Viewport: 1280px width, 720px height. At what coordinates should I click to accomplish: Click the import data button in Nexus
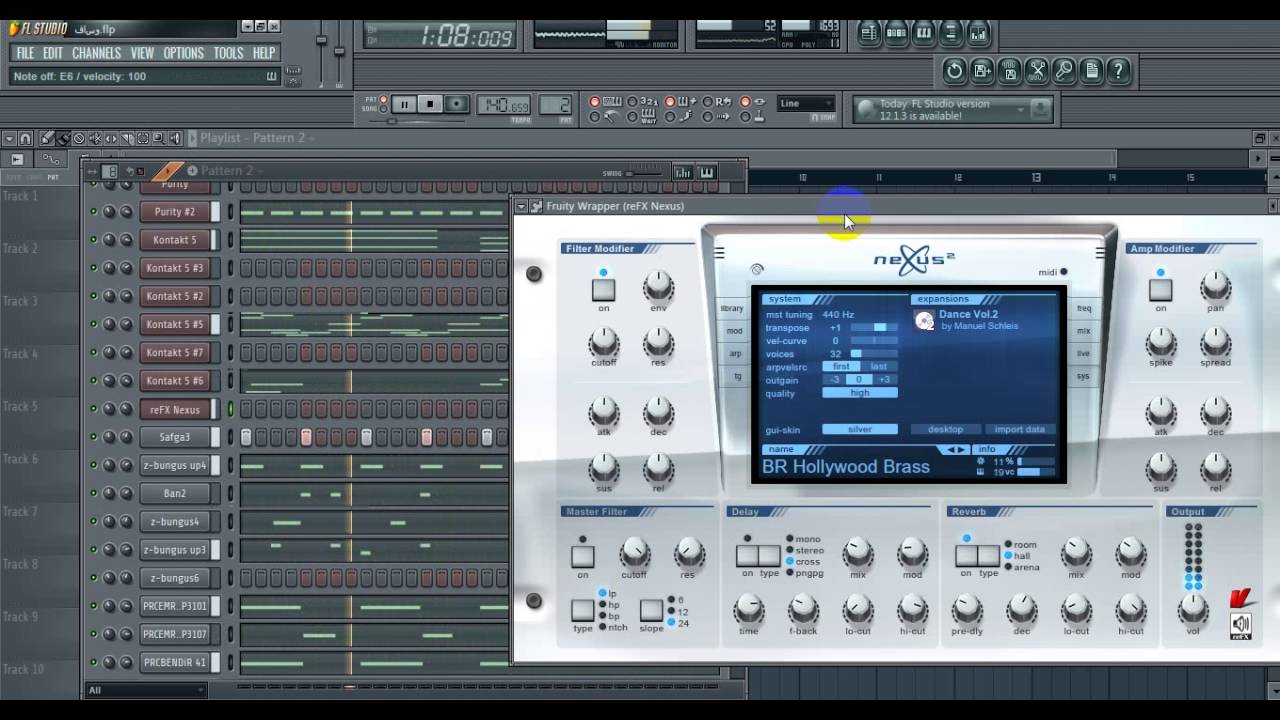pyautogui.click(x=1020, y=429)
